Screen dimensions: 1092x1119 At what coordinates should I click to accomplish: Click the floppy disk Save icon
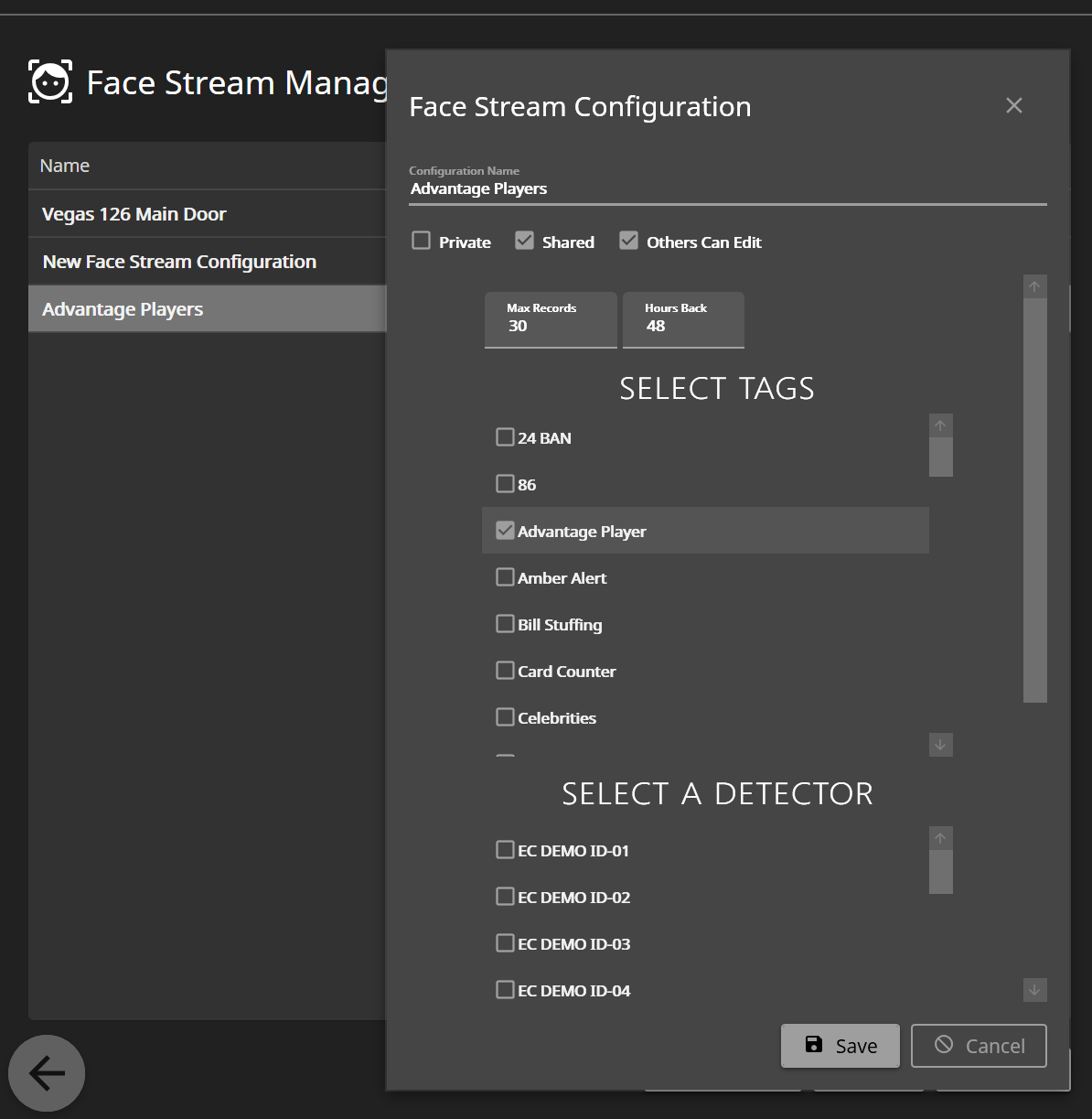[813, 1044]
